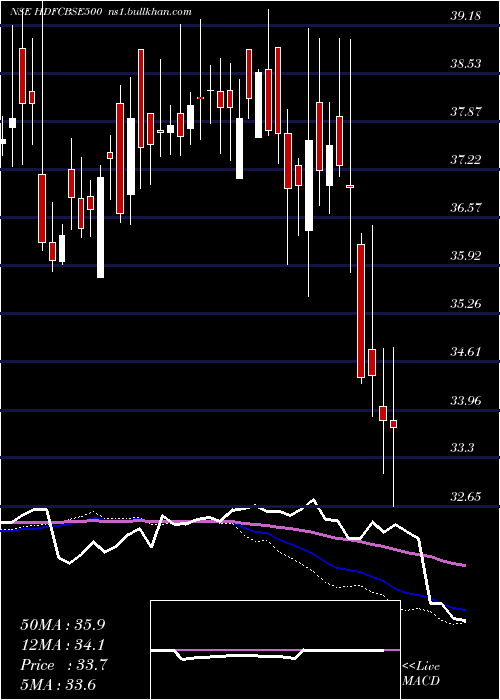
Task: Click the <<Live MACD label
Action: [421, 674]
